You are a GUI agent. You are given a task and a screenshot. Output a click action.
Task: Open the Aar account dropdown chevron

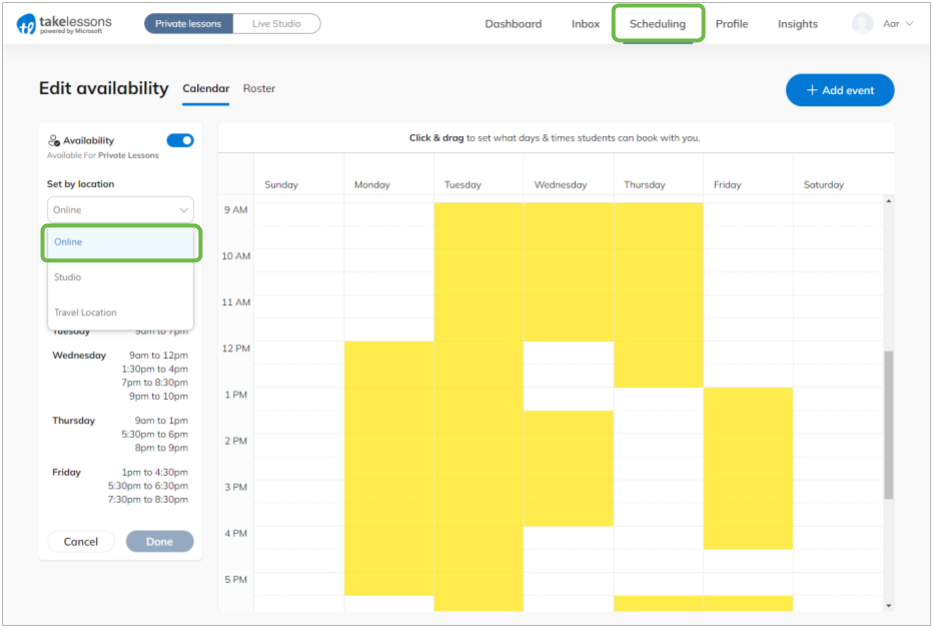coord(909,24)
